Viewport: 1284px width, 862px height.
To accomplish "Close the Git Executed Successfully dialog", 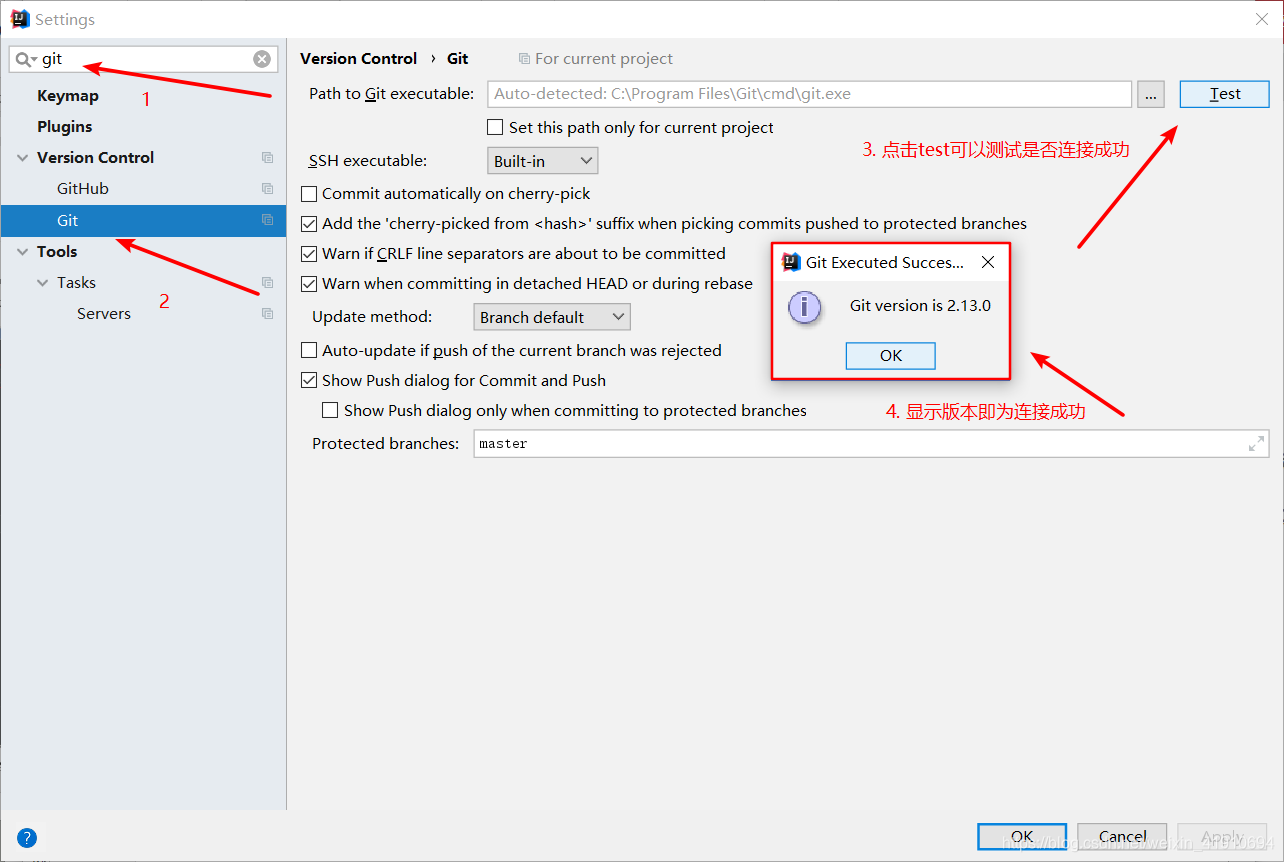I will click(988, 262).
